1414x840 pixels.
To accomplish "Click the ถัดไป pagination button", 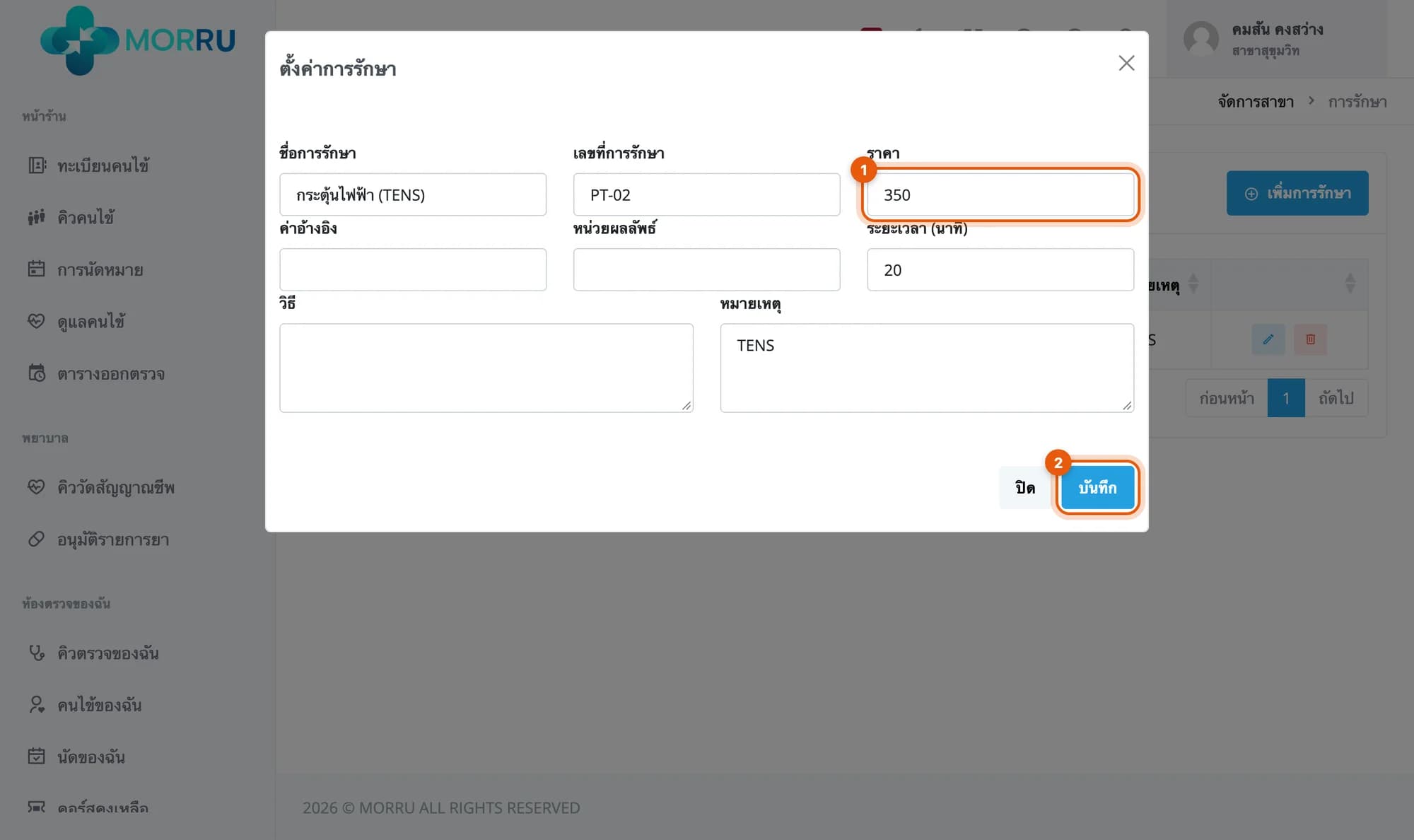I will click(x=1336, y=398).
